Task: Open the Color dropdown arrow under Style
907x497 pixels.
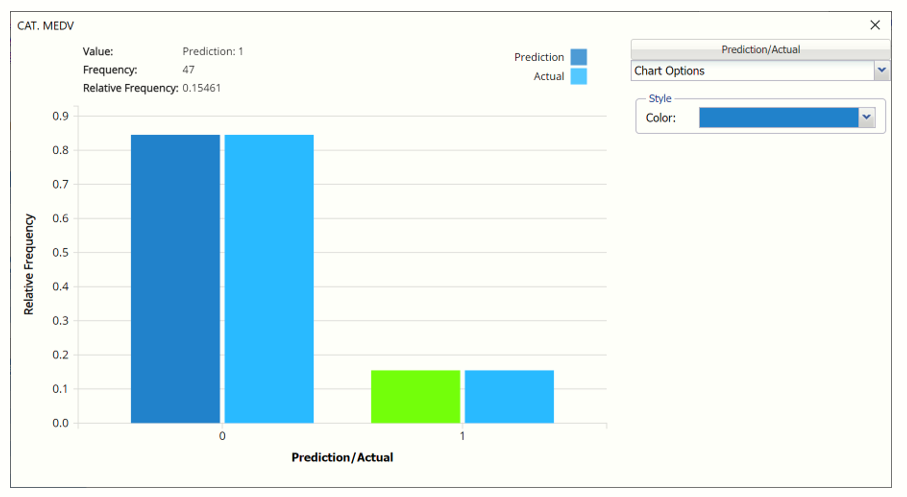Action: (867, 118)
